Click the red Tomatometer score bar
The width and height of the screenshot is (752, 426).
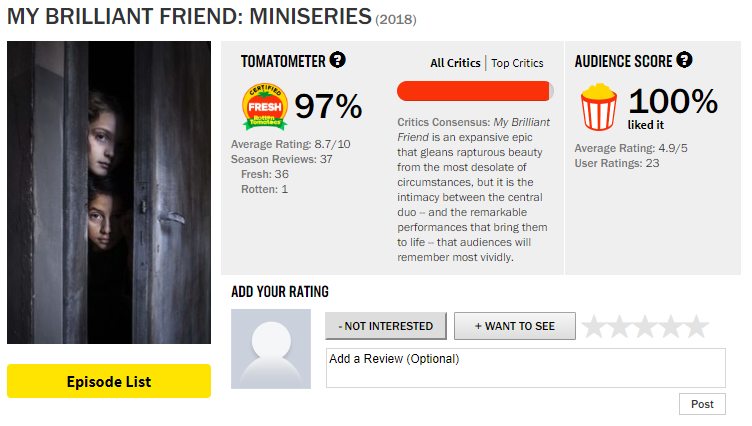[x=475, y=91]
